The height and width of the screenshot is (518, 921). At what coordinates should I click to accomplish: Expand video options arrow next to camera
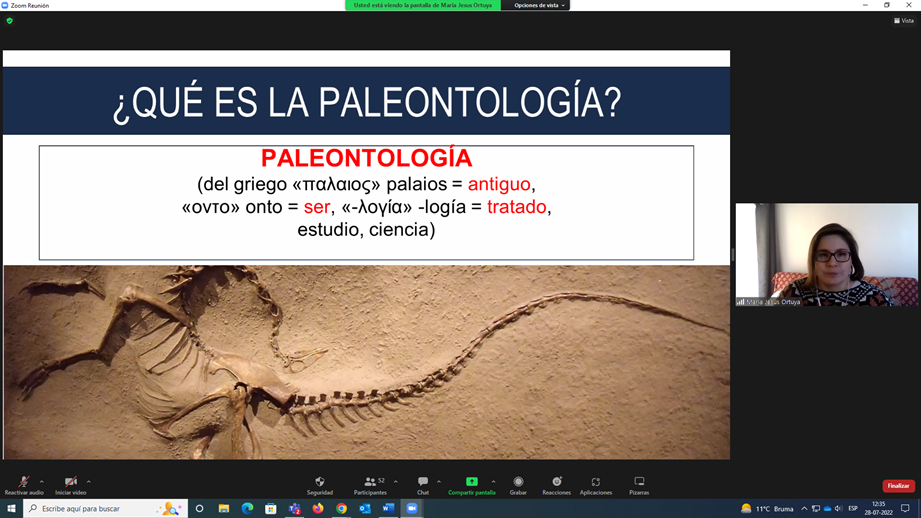pos(89,481)
